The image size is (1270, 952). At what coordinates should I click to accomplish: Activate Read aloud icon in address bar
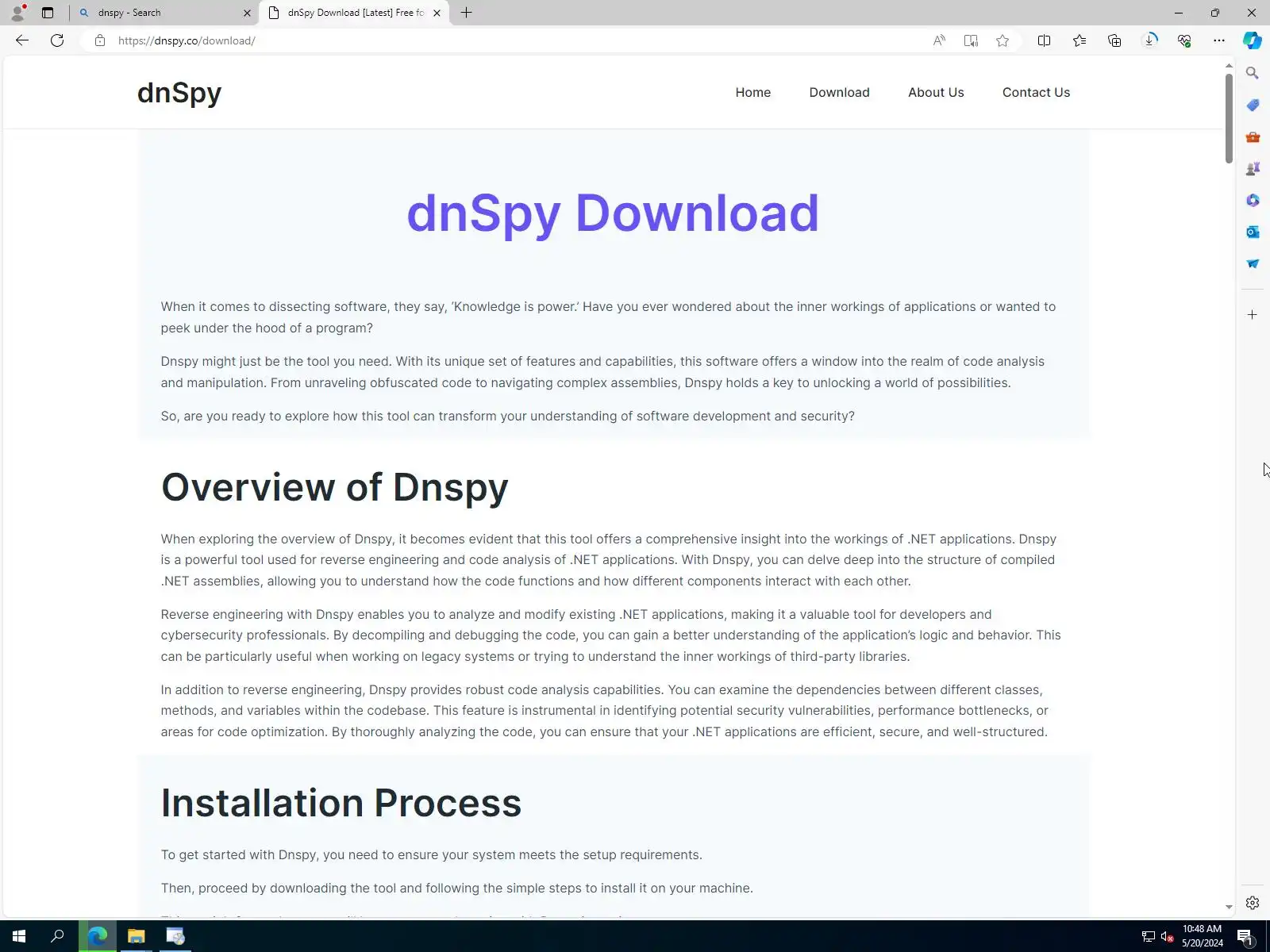coord(939,40)
